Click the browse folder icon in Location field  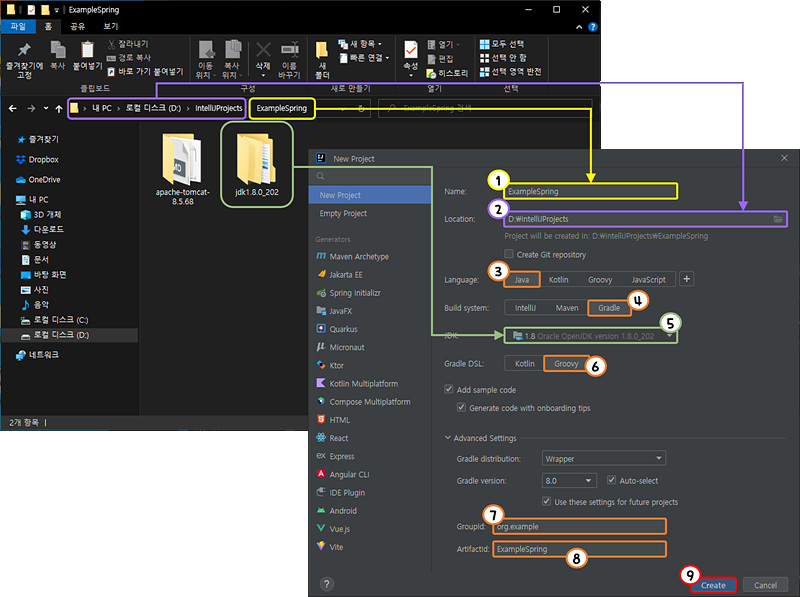pyautogui.click(x=778, y=219)
